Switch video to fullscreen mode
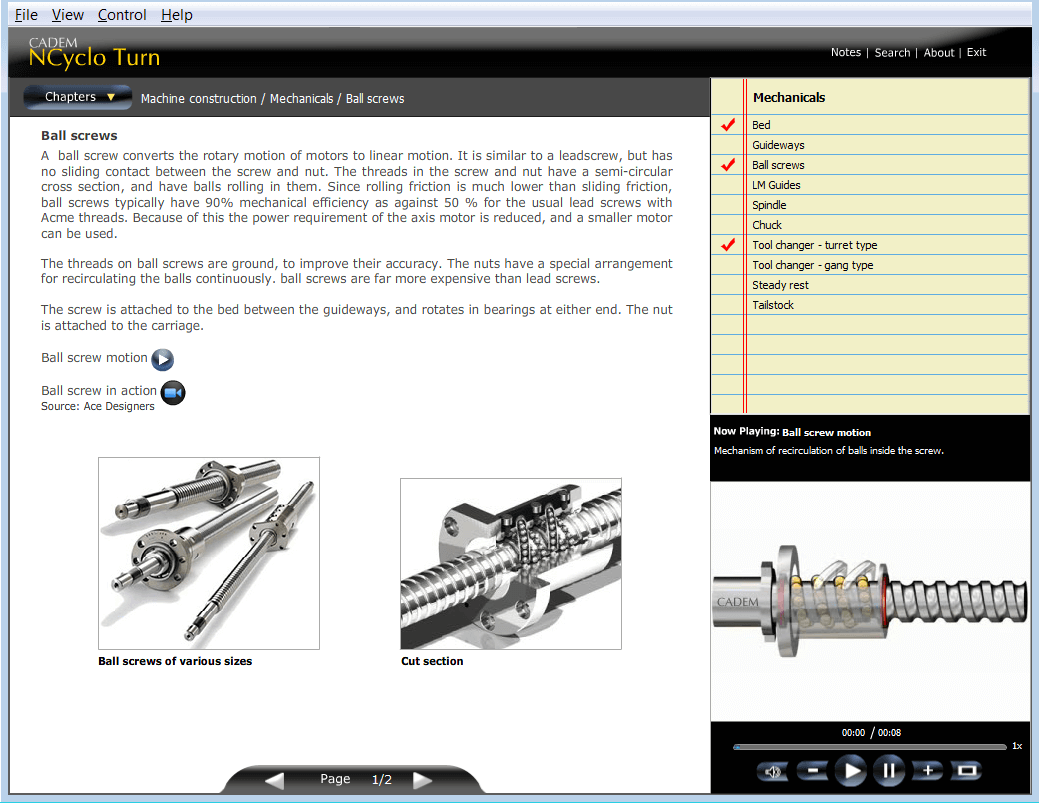The height and width of the screenshot is (803, 1039). point(967,771)
